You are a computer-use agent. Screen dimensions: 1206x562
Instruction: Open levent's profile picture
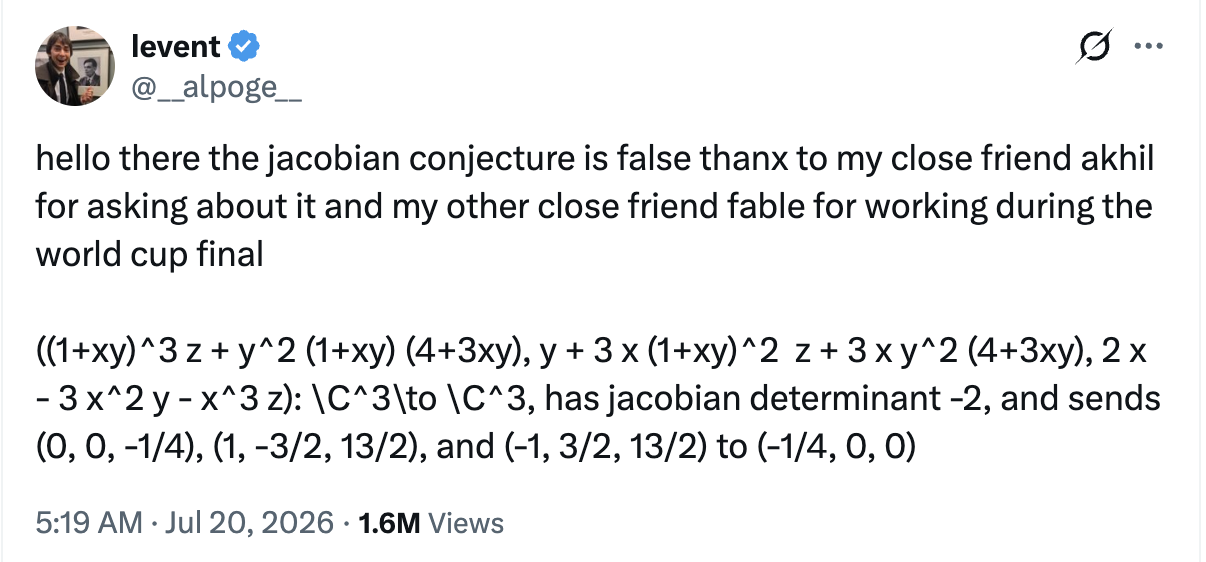tap(75, 65)
